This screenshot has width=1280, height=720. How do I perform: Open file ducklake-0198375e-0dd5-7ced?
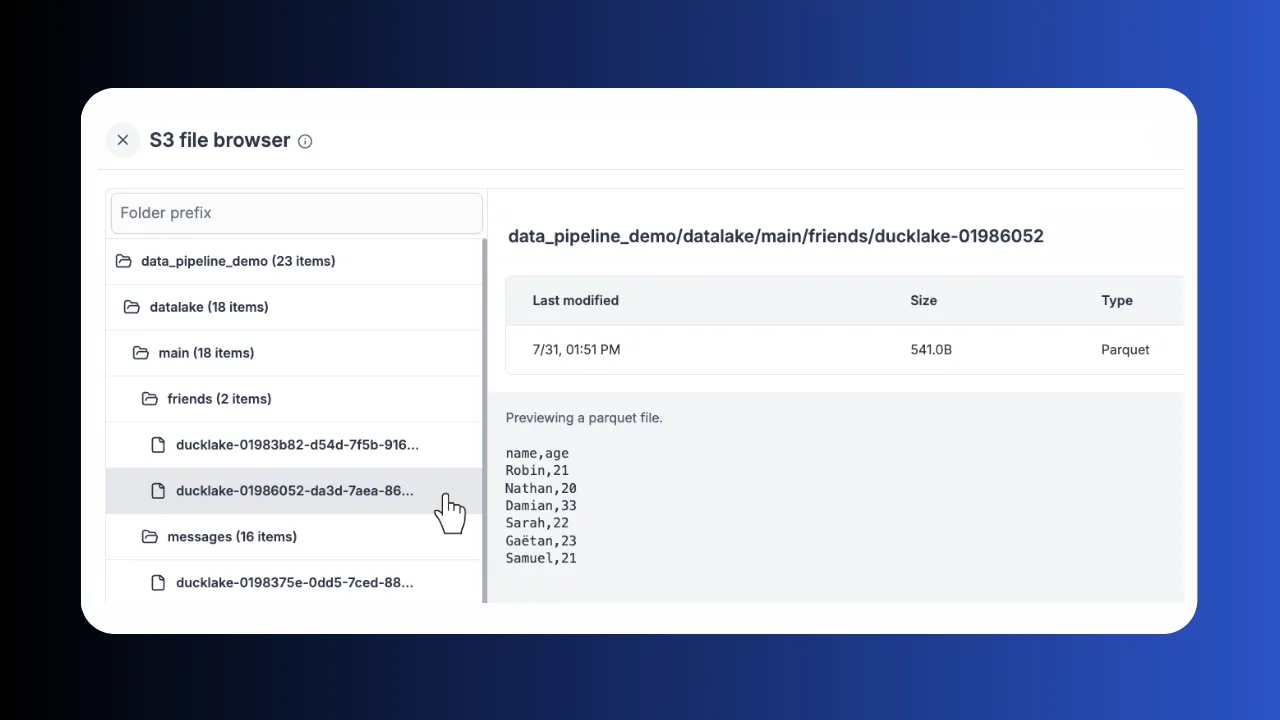(294, 583)
